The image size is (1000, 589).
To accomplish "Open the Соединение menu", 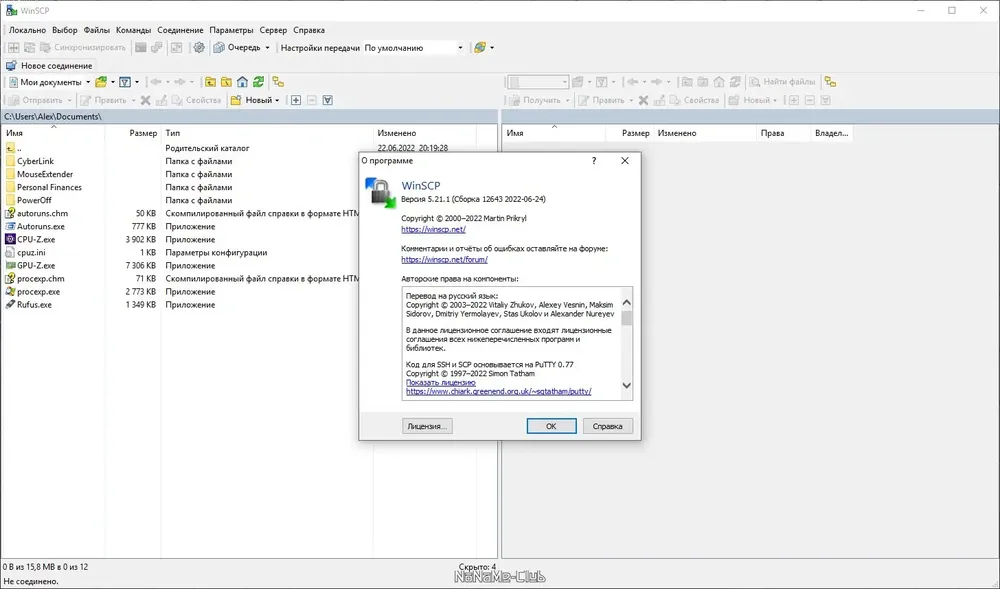I will tap(180, 30).
